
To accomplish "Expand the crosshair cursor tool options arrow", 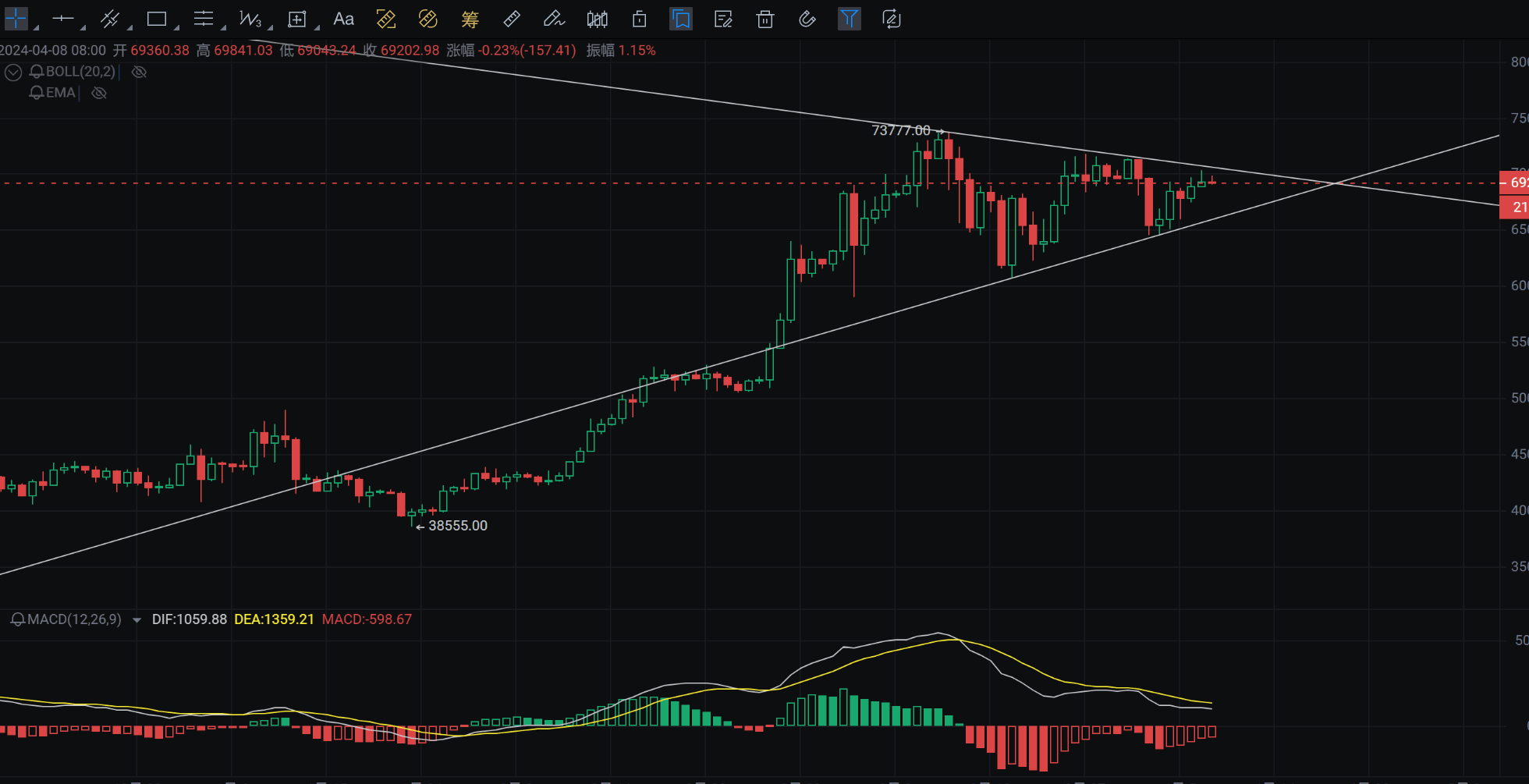I will 36,28.
